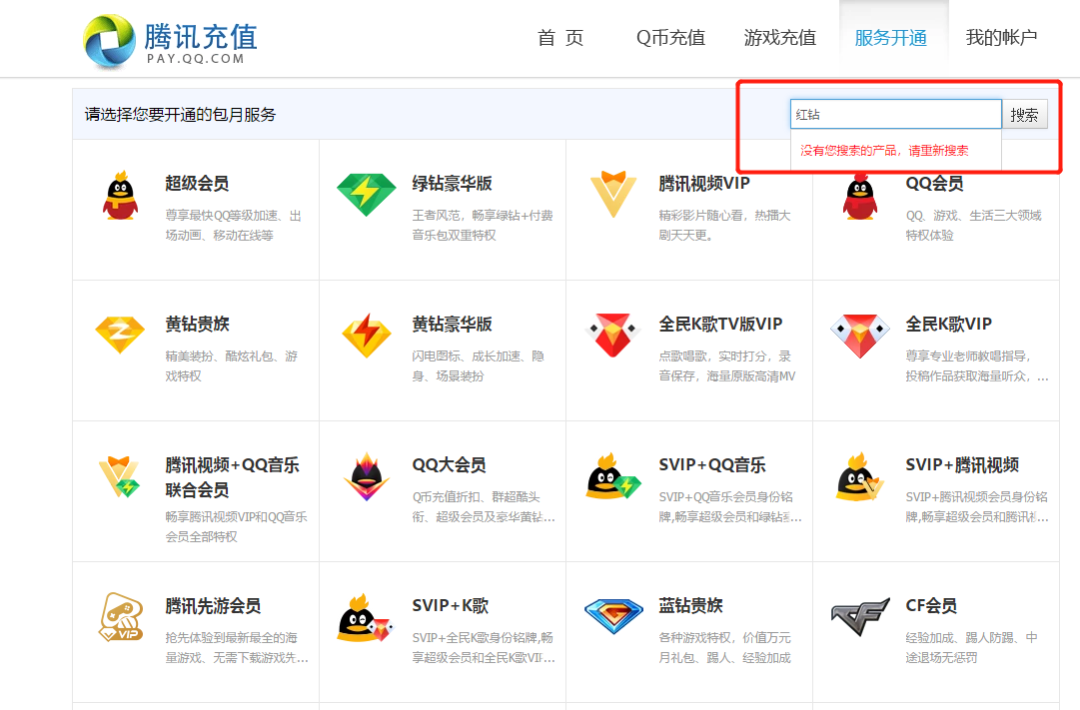Open the 超级会员 title link
The image size is (1080, 710).
(197, 183)
